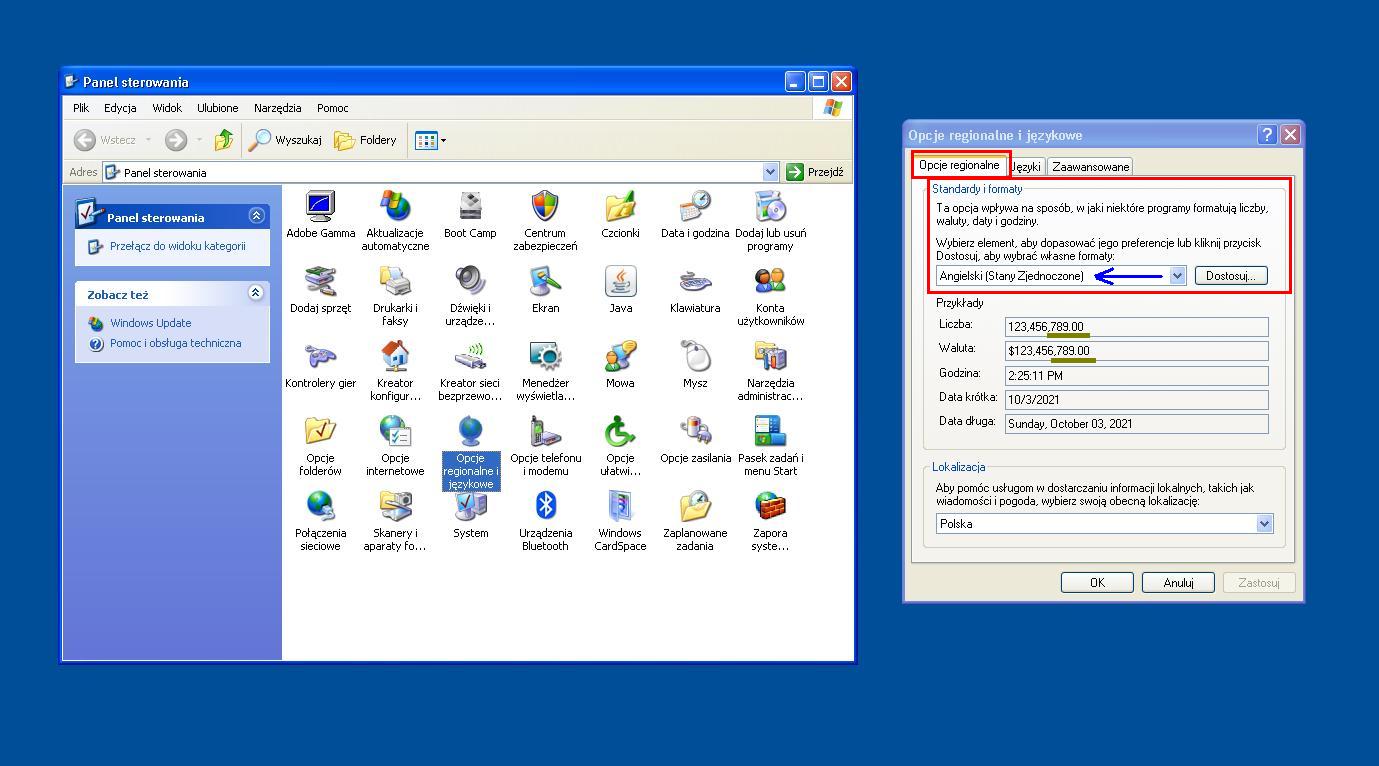Open Opcje internetowe icon
Screen dimensions: 1379x766
tap(395, 432)
